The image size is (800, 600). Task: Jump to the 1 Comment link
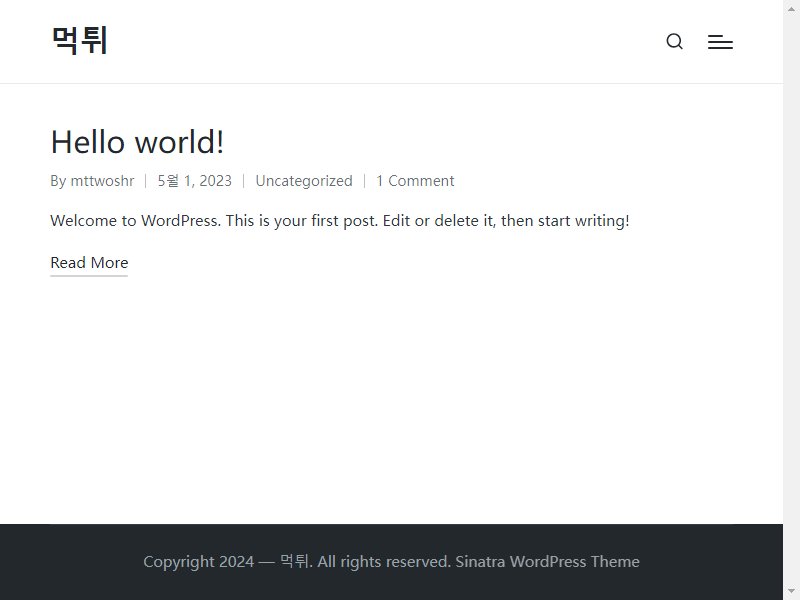click(415, 181)
